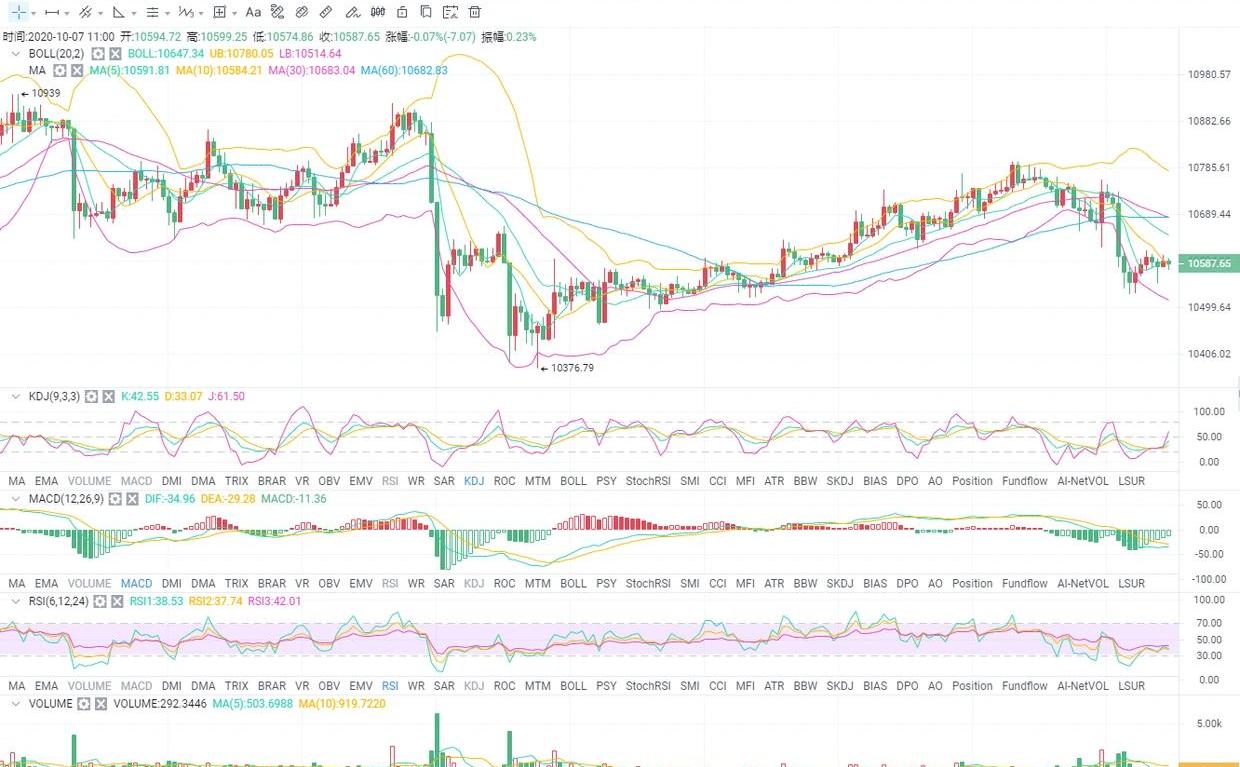Open the Fibonacci lines tool dropdown arrow
Screen dimensions: 1240x767
coord(167,13)
